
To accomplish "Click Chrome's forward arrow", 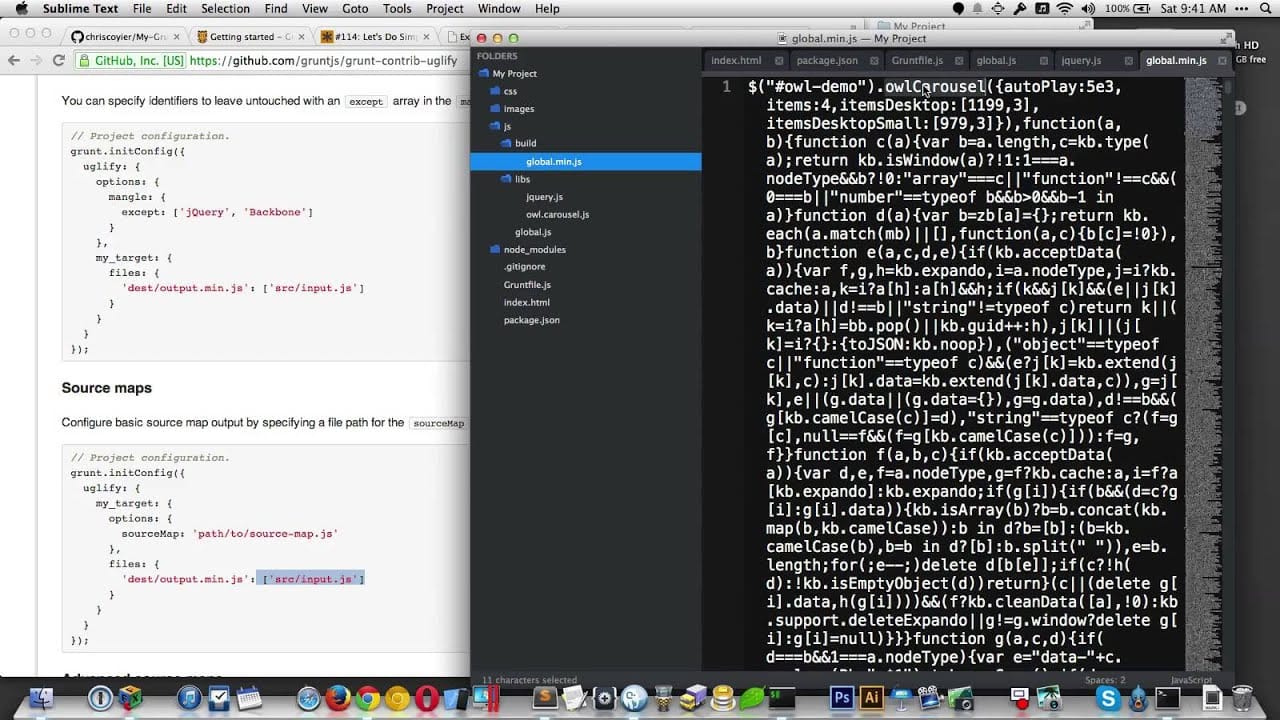I will coord(36,60).
